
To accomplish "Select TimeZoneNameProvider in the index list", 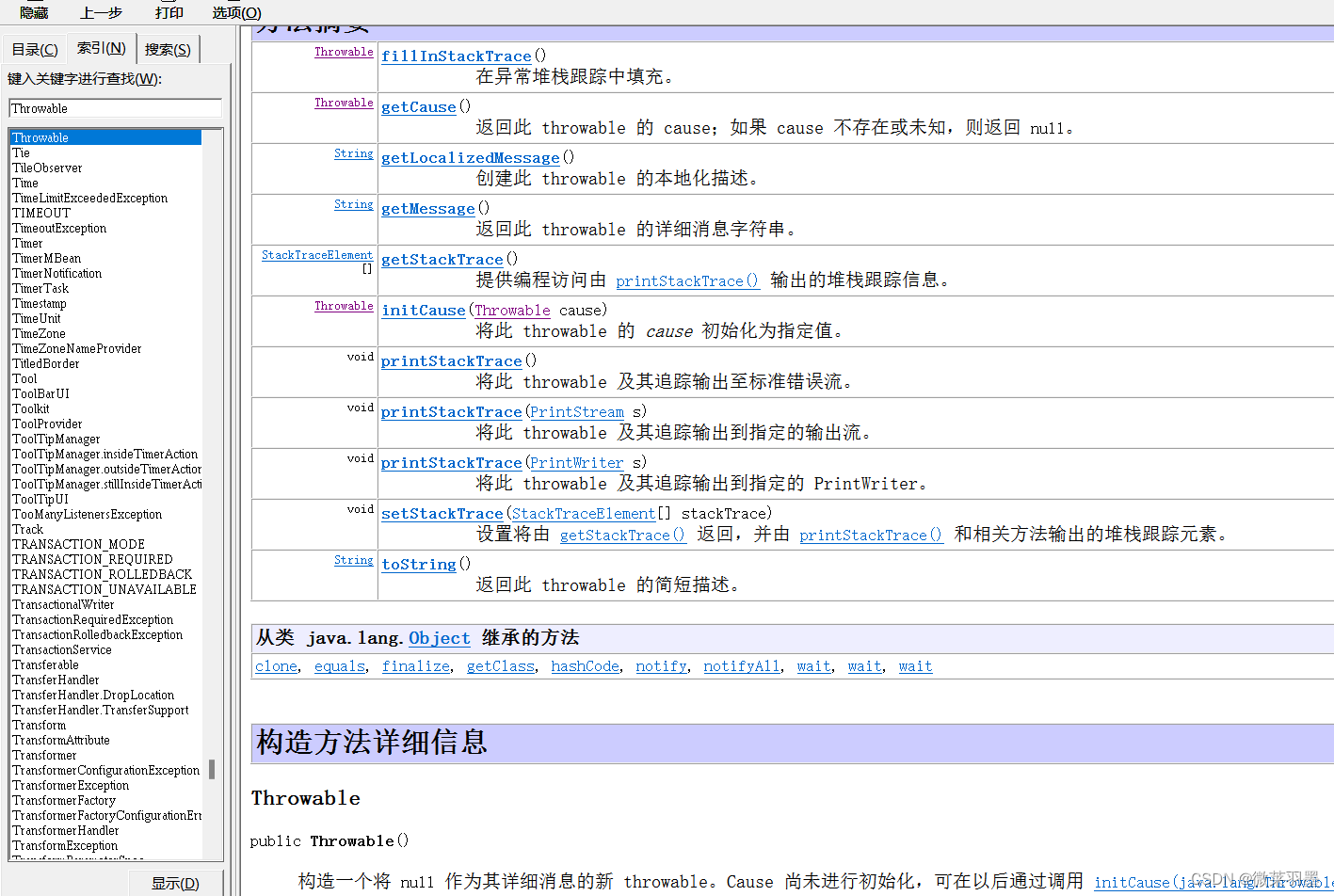I will [x=76, y=348].
